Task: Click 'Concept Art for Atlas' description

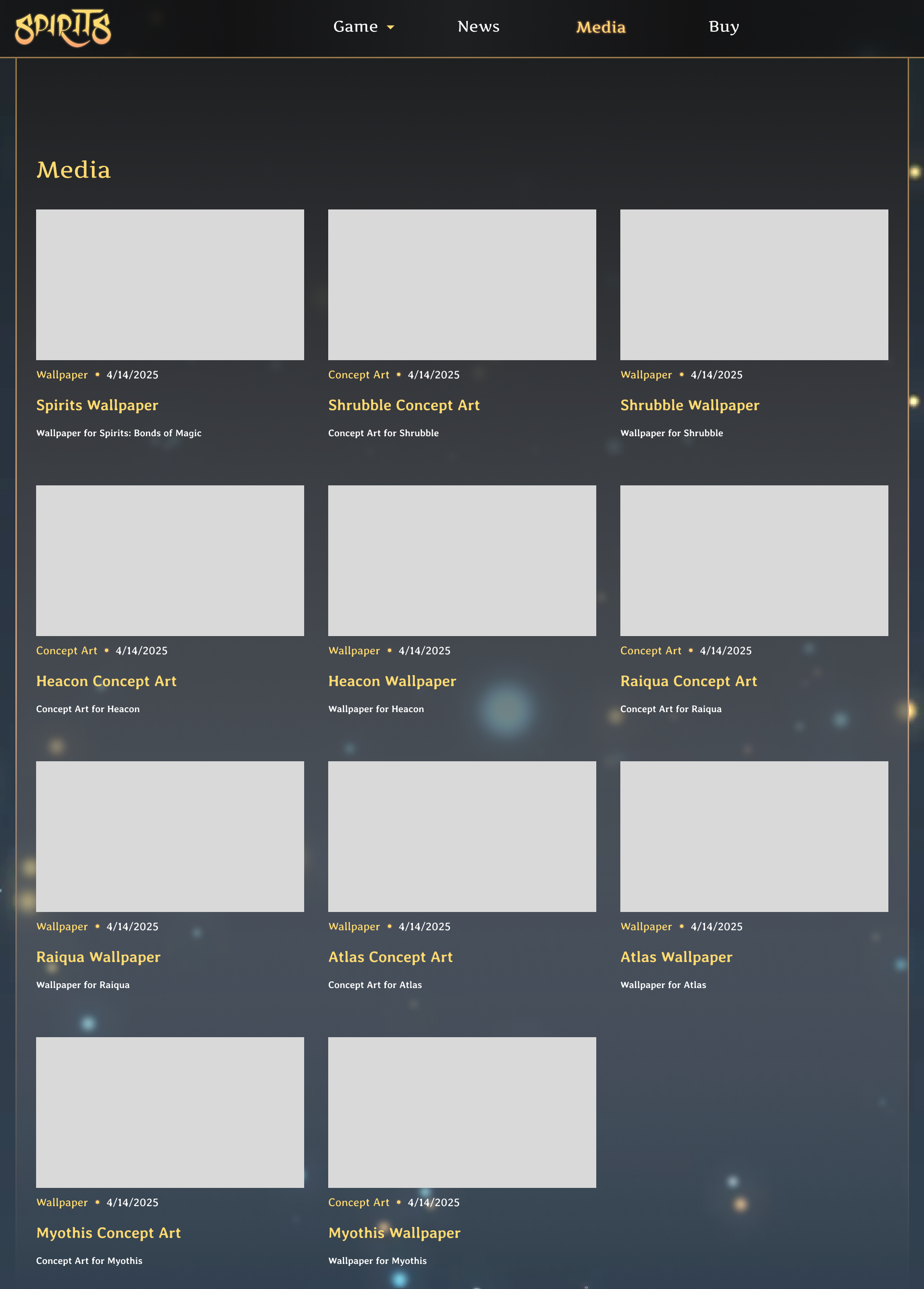Action: [375, 985]
